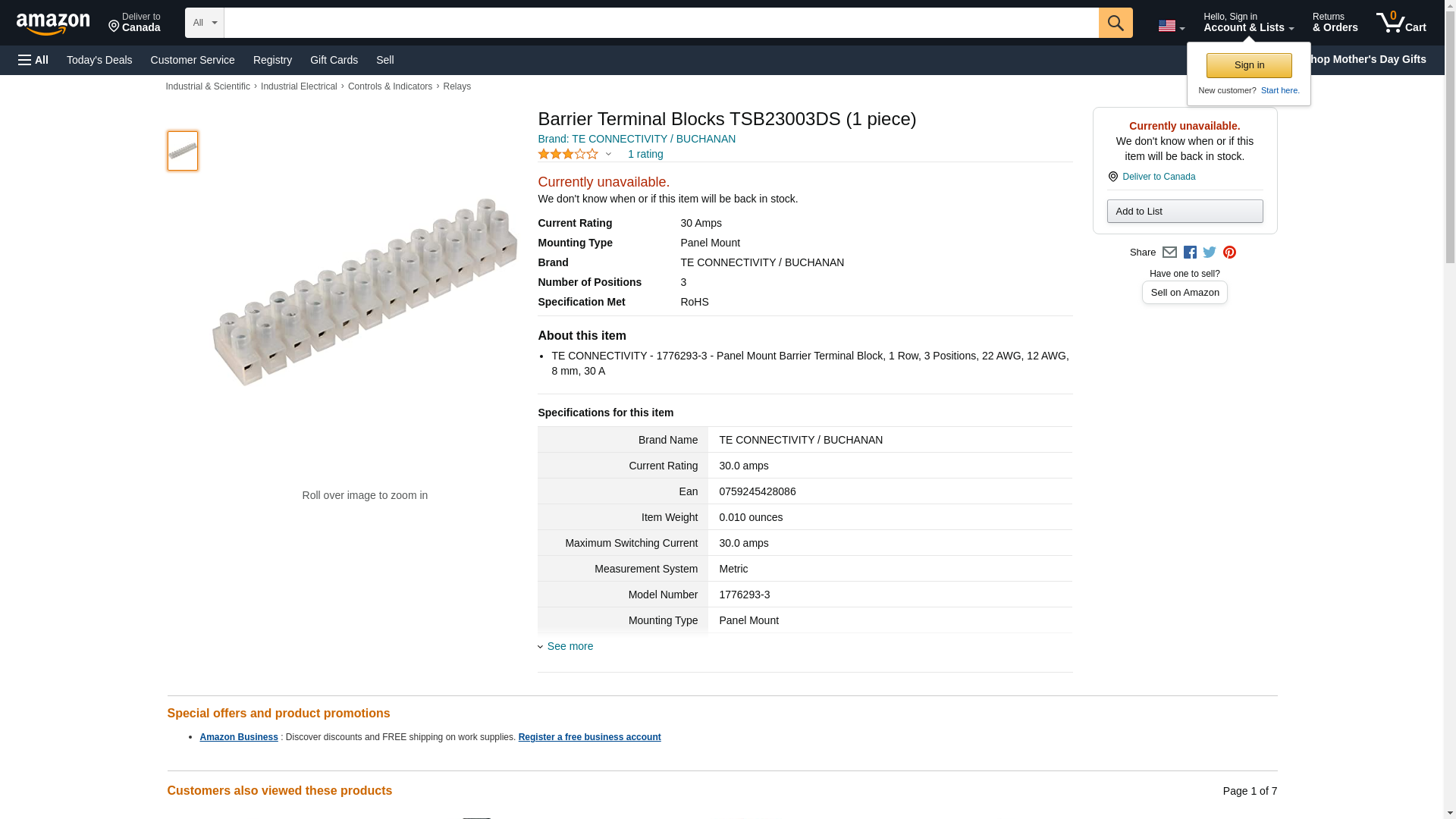
Task: Expand See more specifications
Action: 569,646
